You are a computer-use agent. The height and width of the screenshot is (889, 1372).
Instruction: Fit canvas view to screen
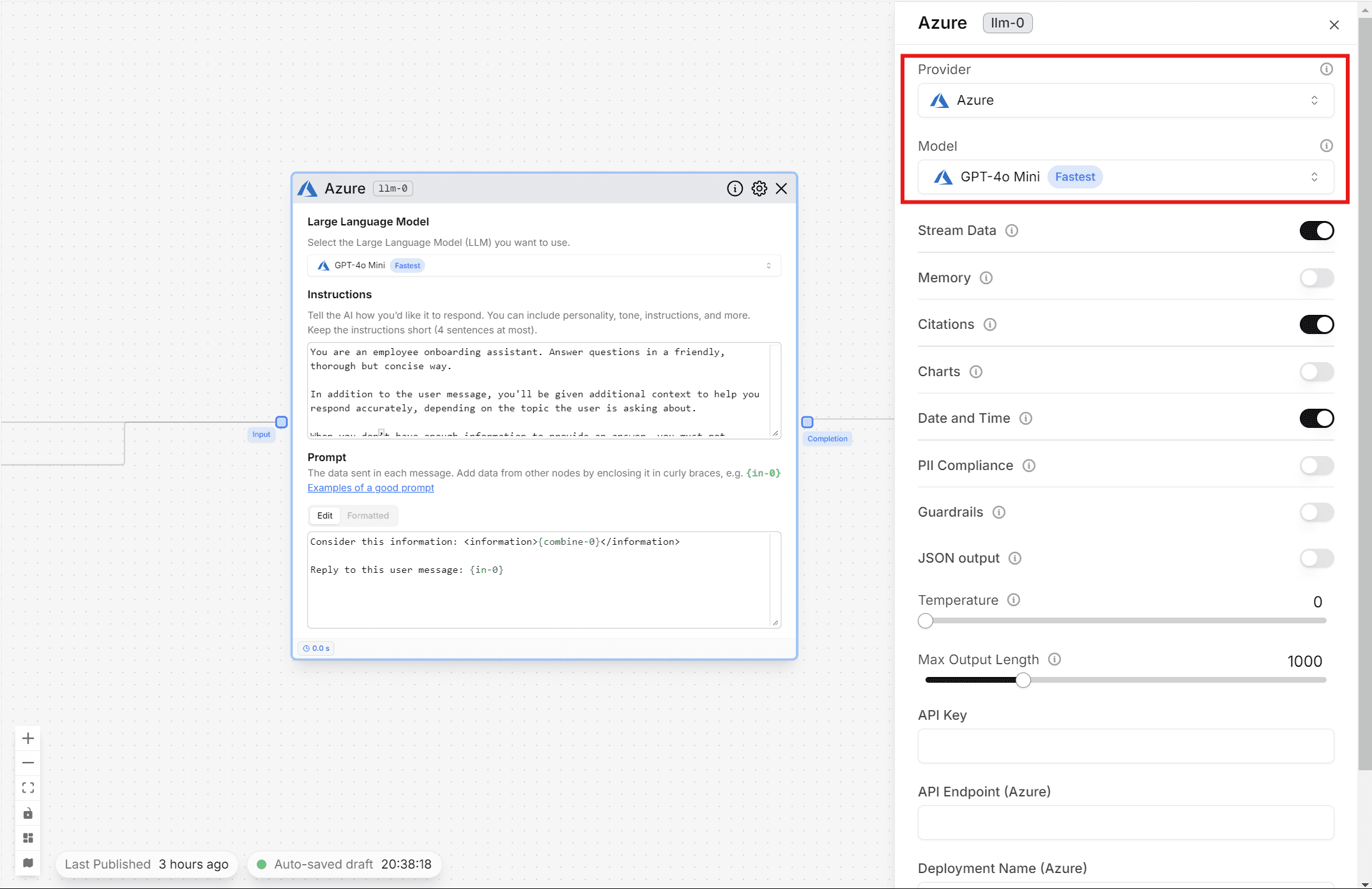pos(28,787)
